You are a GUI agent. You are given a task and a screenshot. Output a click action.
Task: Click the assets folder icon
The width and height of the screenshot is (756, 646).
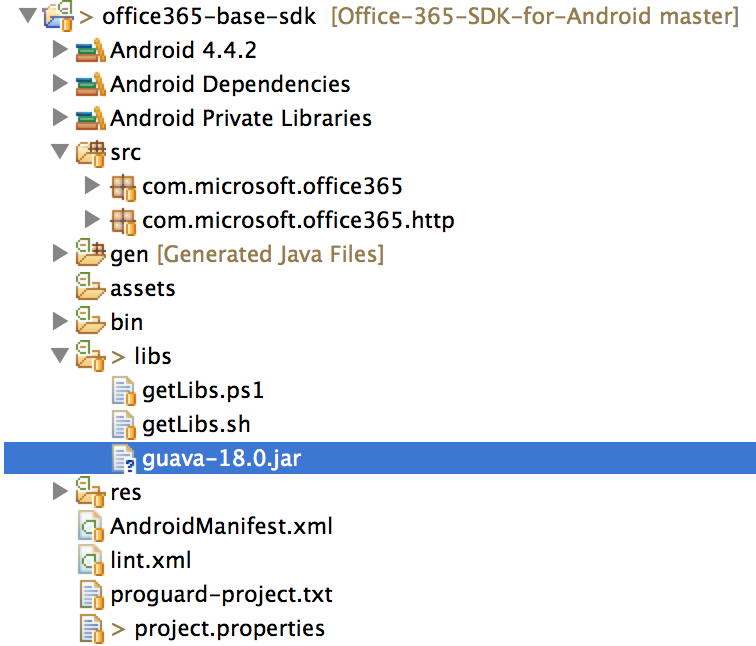(90, 286)
